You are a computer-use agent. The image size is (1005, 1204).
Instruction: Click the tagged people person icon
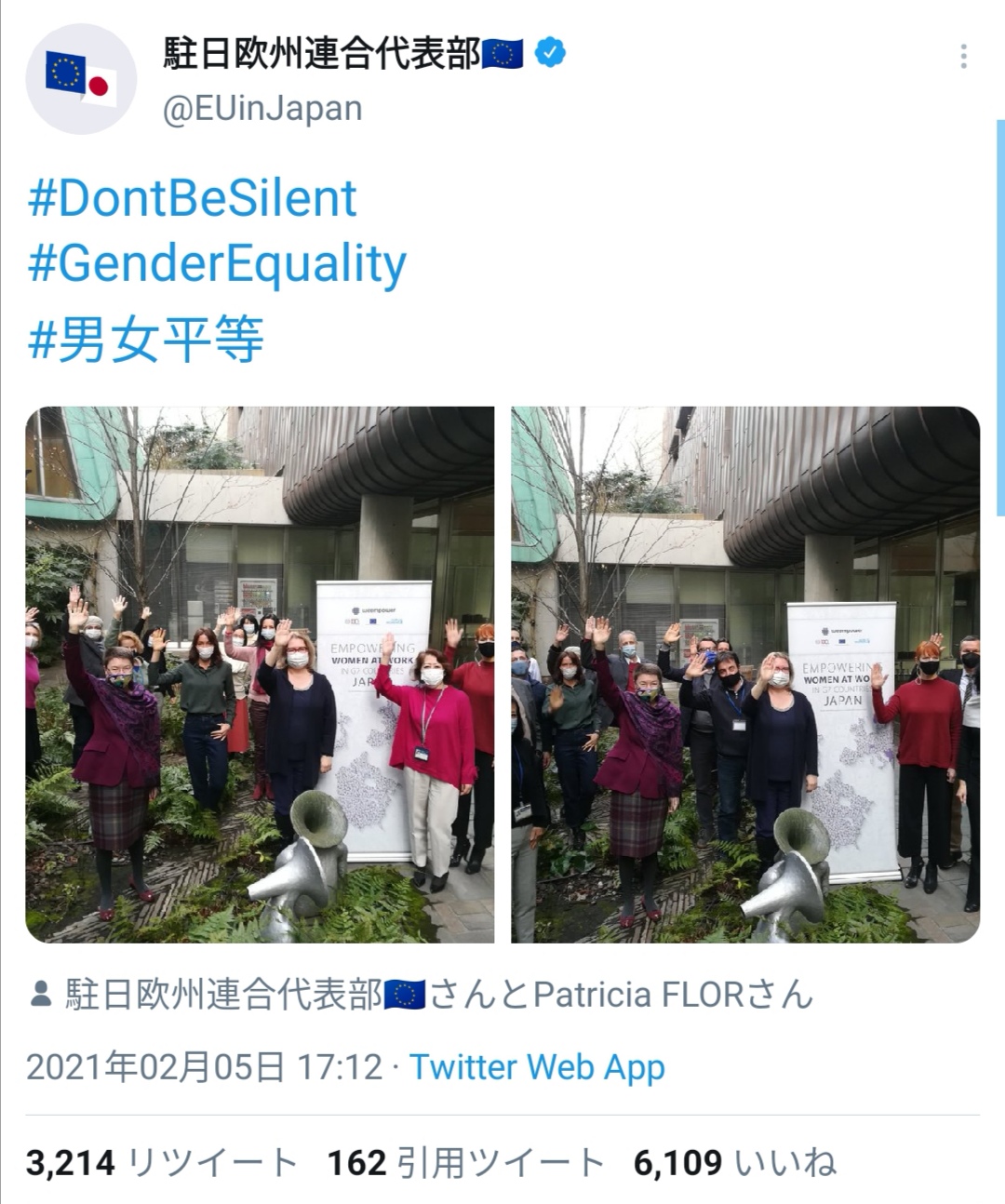point(40,994)
